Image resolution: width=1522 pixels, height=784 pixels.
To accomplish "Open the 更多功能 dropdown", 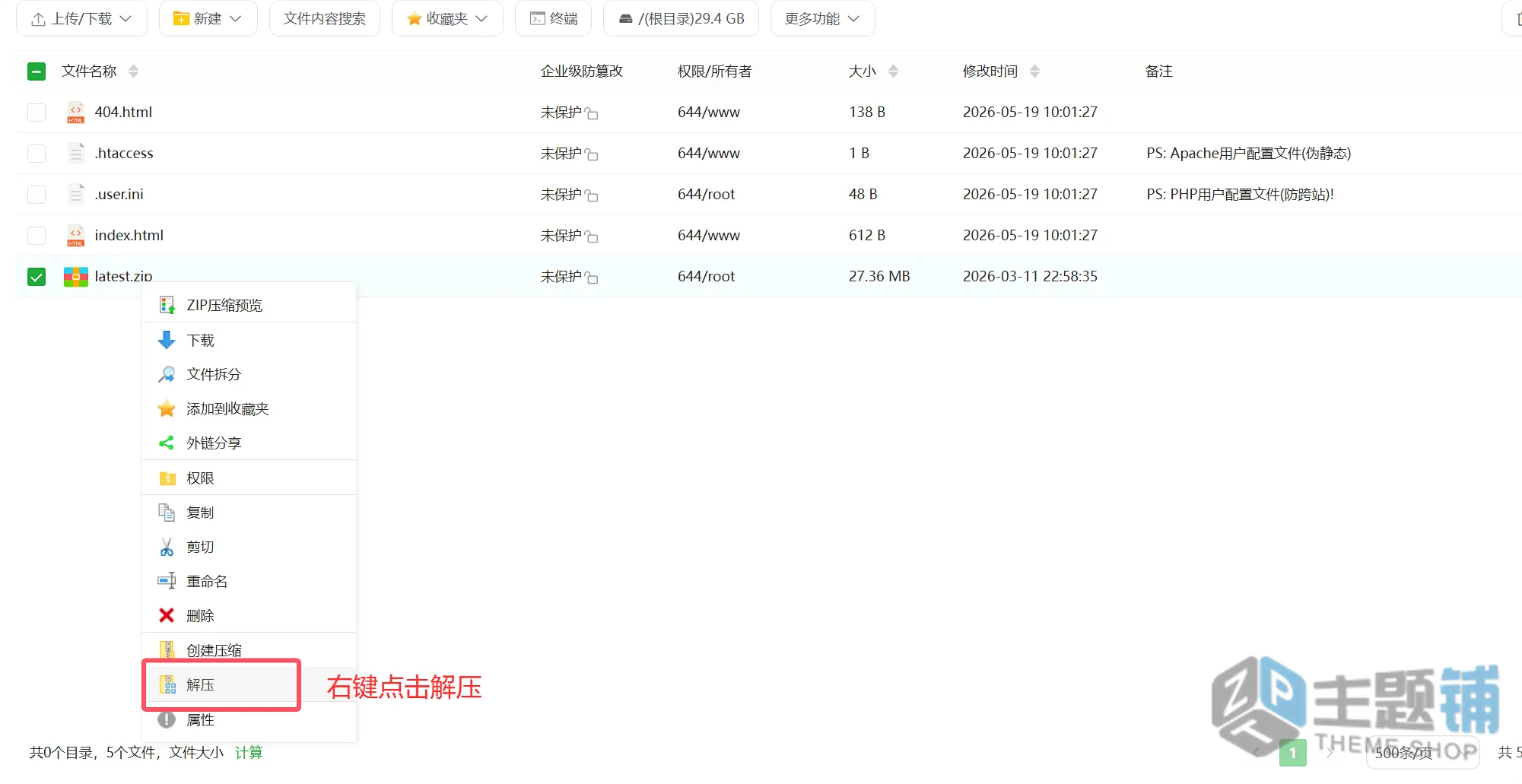I will click(x=822, y=18).
